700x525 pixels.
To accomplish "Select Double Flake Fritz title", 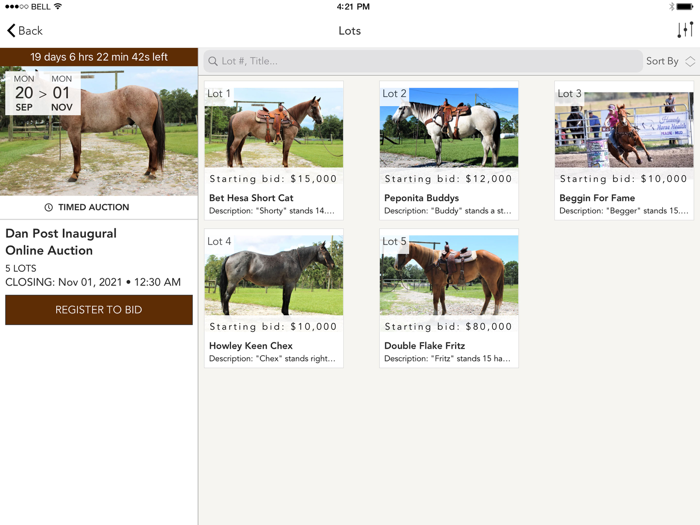I will pos(424,346).
